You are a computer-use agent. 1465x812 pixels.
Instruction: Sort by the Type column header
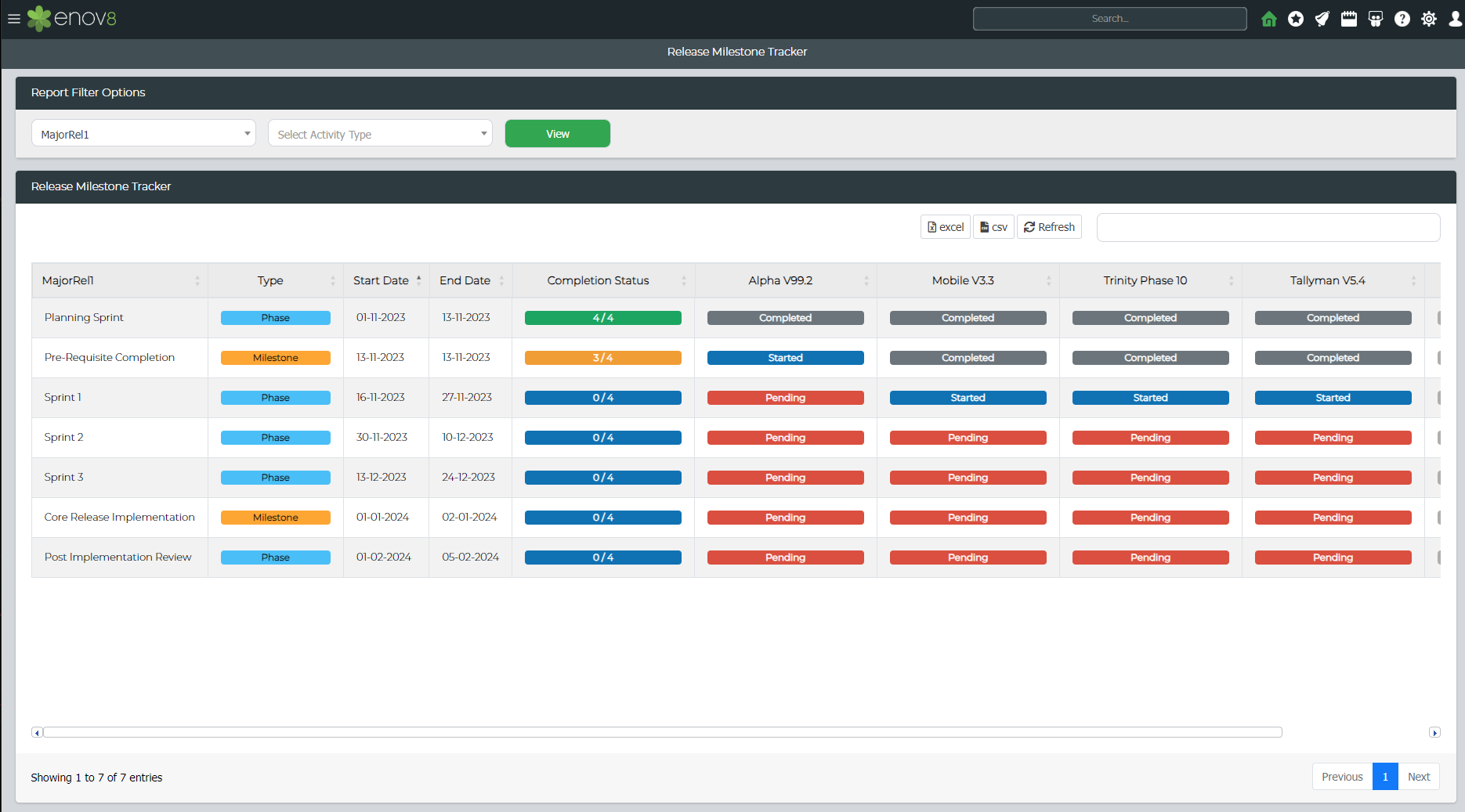[276, 280]
